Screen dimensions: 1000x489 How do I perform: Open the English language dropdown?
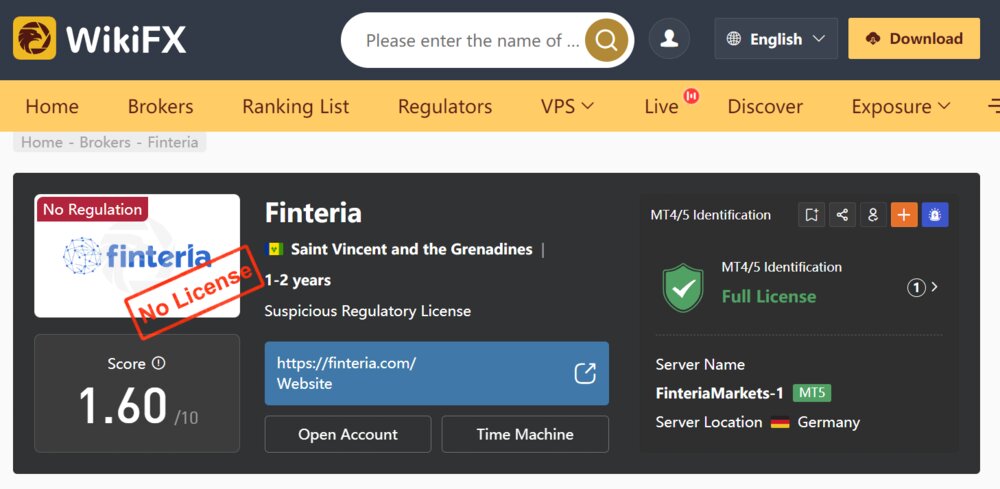click(x=776, y=39)
